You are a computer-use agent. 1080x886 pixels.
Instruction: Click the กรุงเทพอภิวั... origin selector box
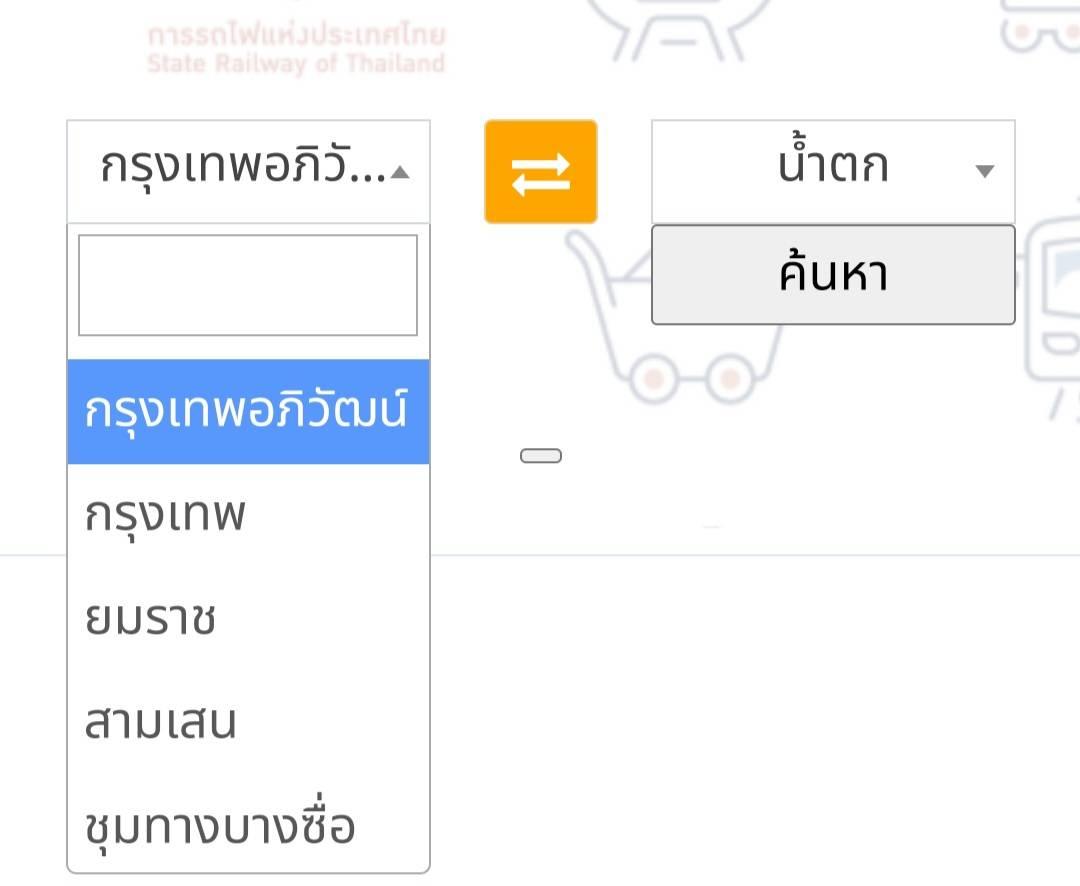pos(248,172)
